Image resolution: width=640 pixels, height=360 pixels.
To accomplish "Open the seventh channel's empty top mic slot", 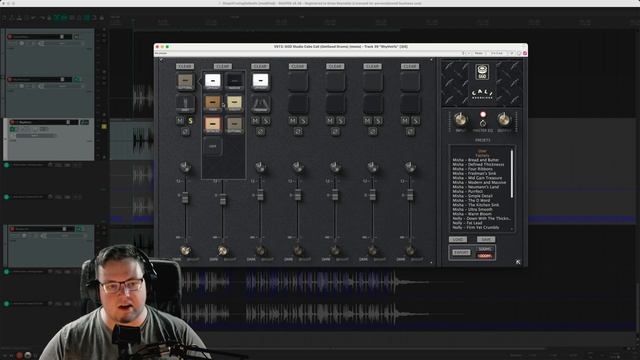I will (410, 81).
